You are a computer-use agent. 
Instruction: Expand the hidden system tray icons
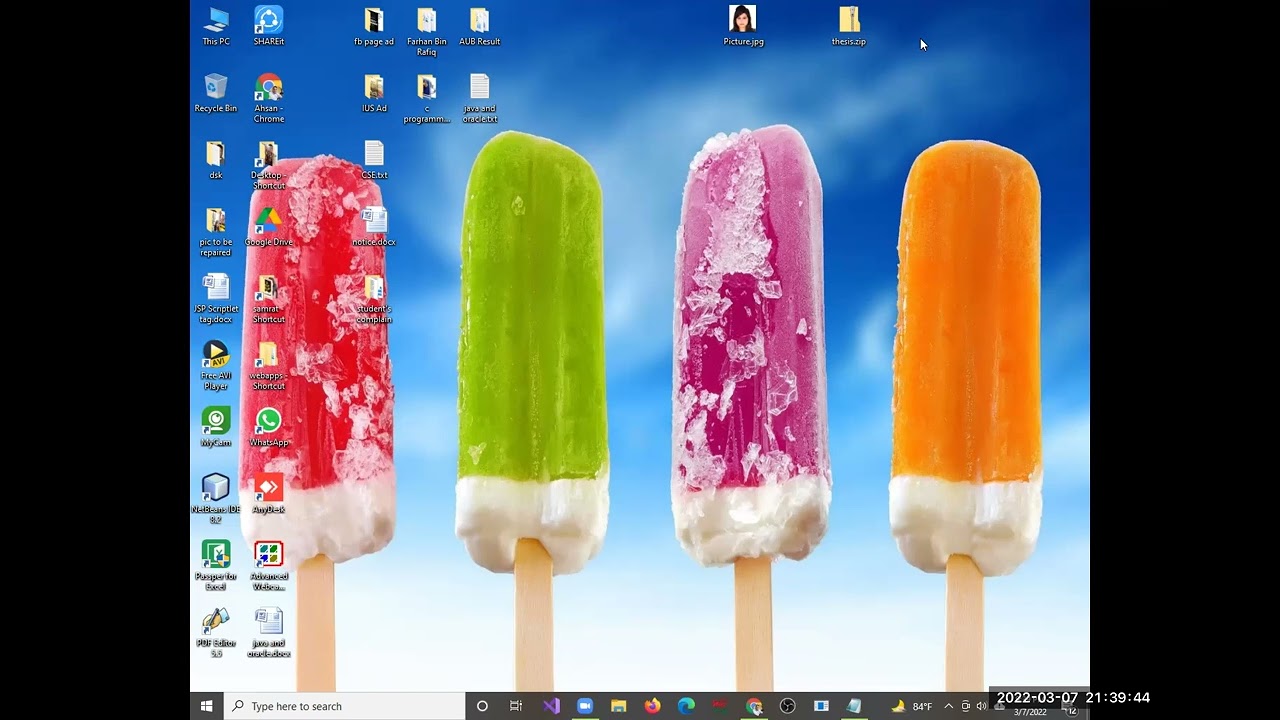(949, 706)
